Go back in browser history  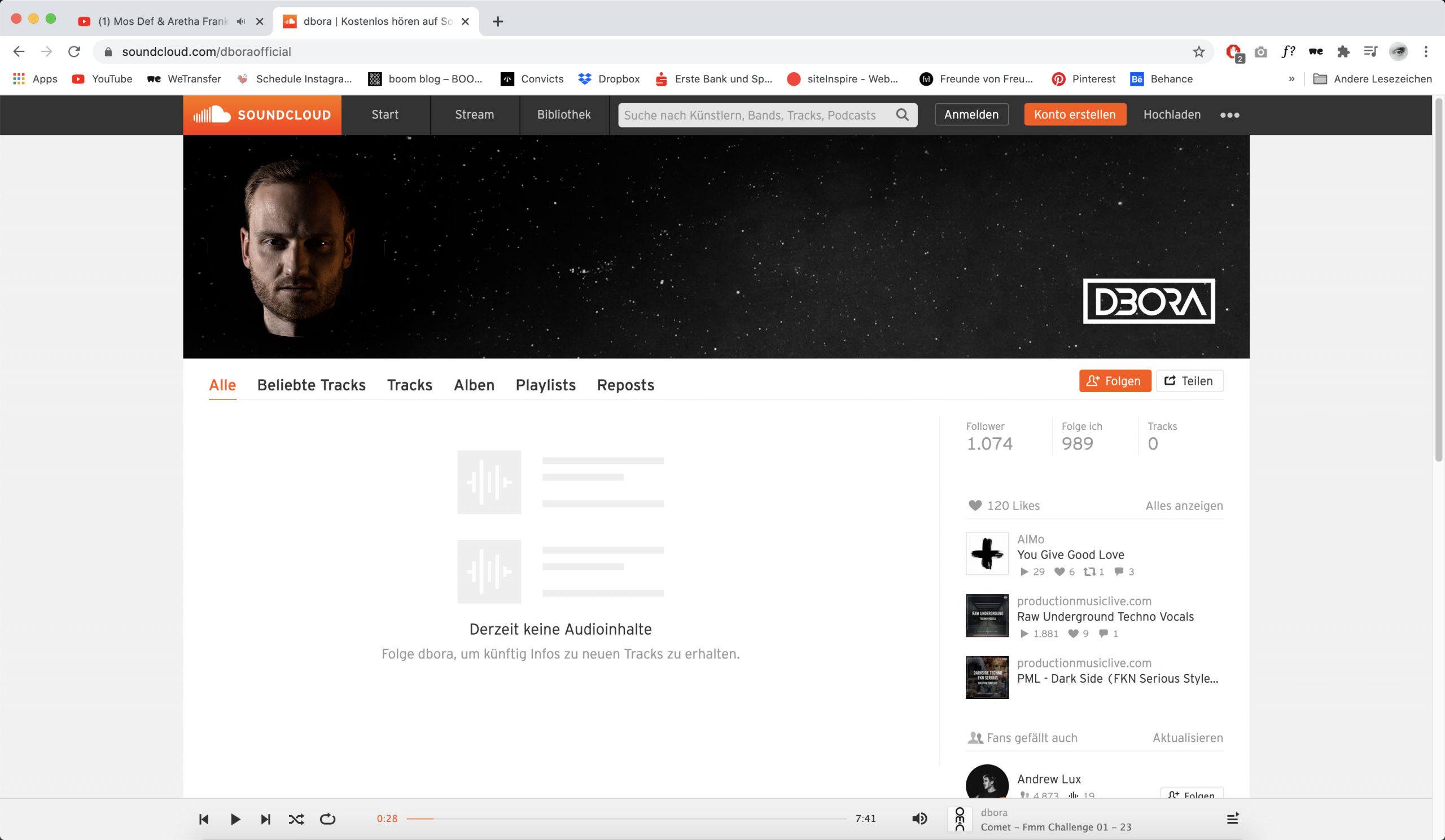click(x=19, y=51)
